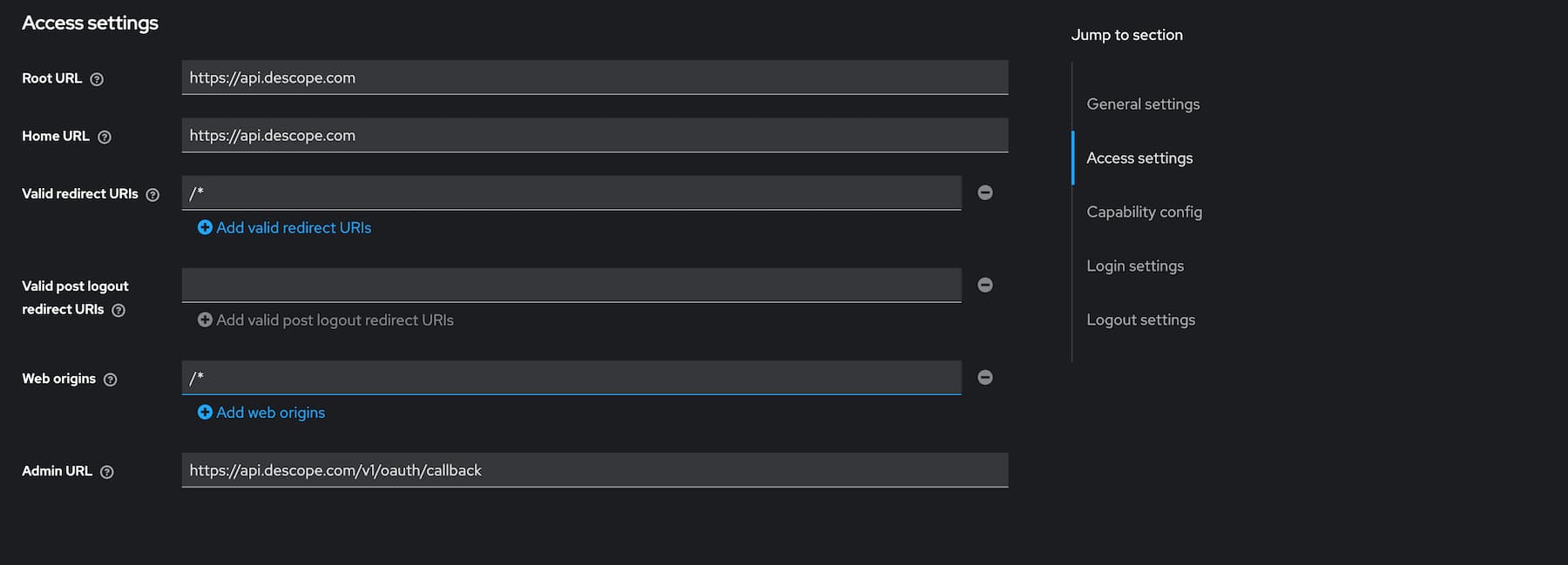Click Add web origins
Screen dimensions: 1568x565
coord(270,412)
